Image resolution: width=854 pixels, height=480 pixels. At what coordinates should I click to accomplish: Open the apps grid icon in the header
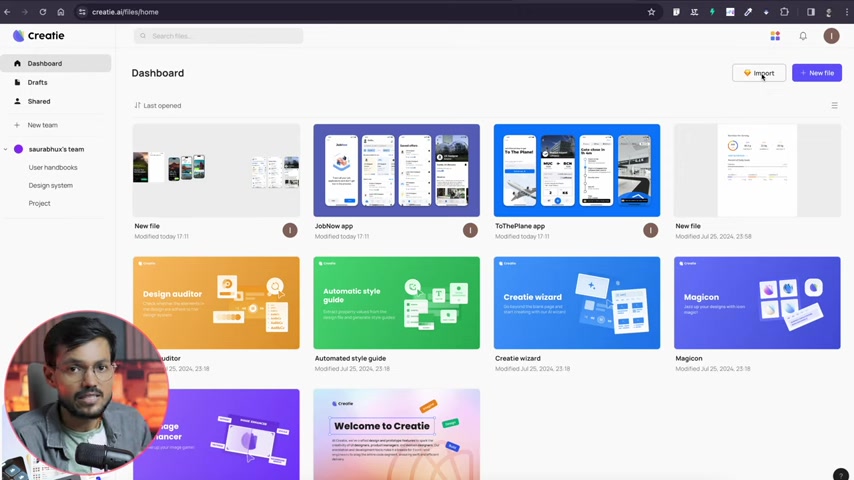(775, 36)
